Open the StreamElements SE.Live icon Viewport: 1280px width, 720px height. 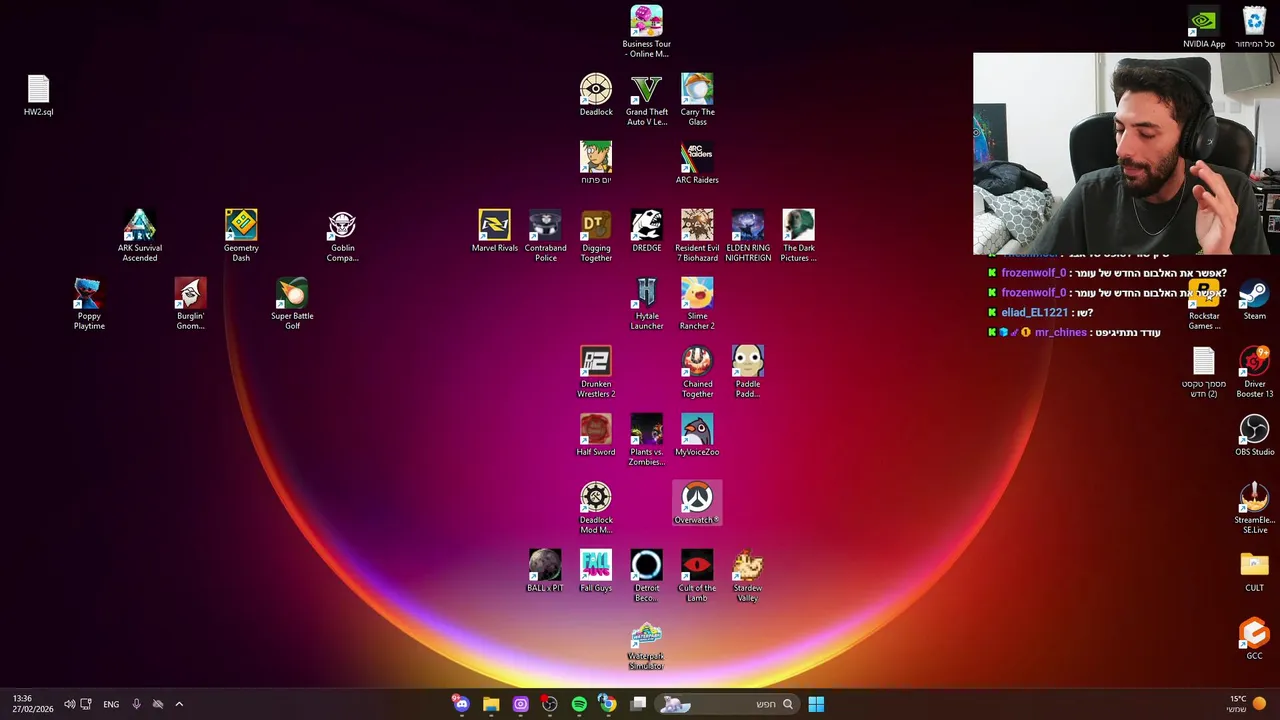(x=1254, y=507)
